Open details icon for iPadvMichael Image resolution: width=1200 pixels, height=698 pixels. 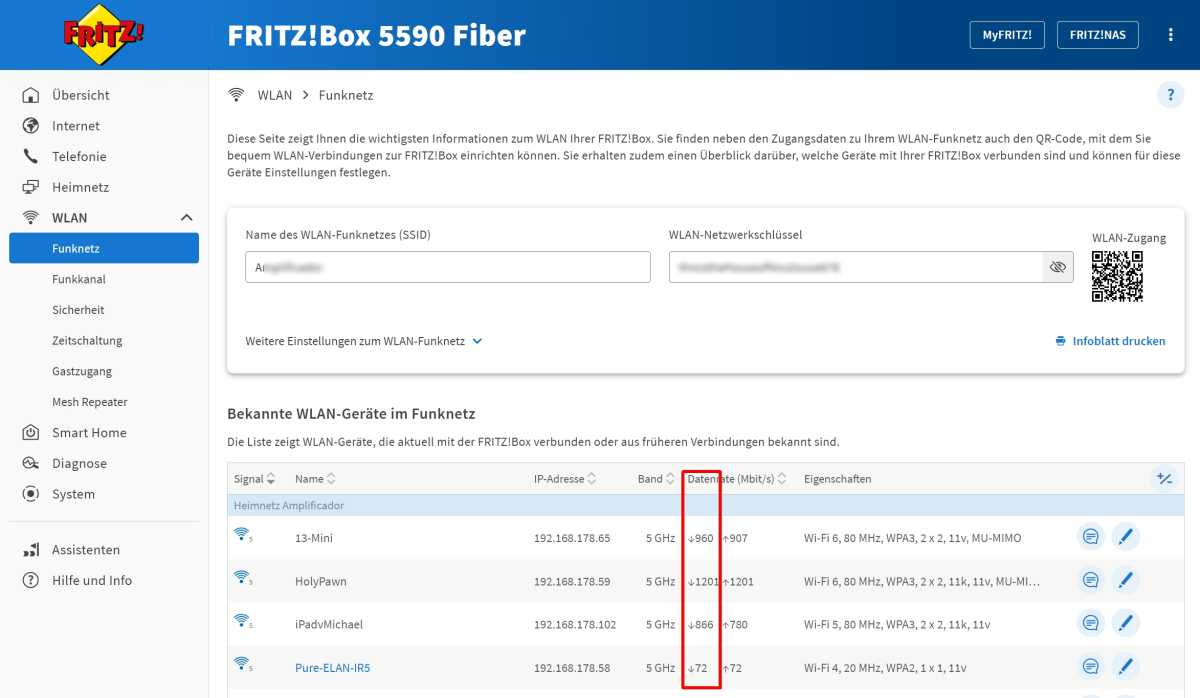click(x=1091, y=624)
